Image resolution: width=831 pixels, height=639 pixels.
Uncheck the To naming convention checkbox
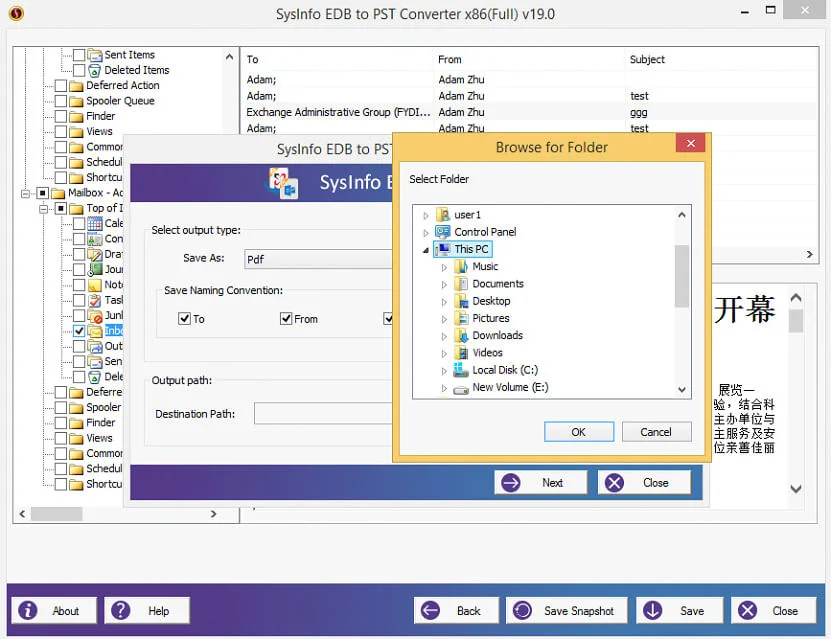[x=184, y=318]
